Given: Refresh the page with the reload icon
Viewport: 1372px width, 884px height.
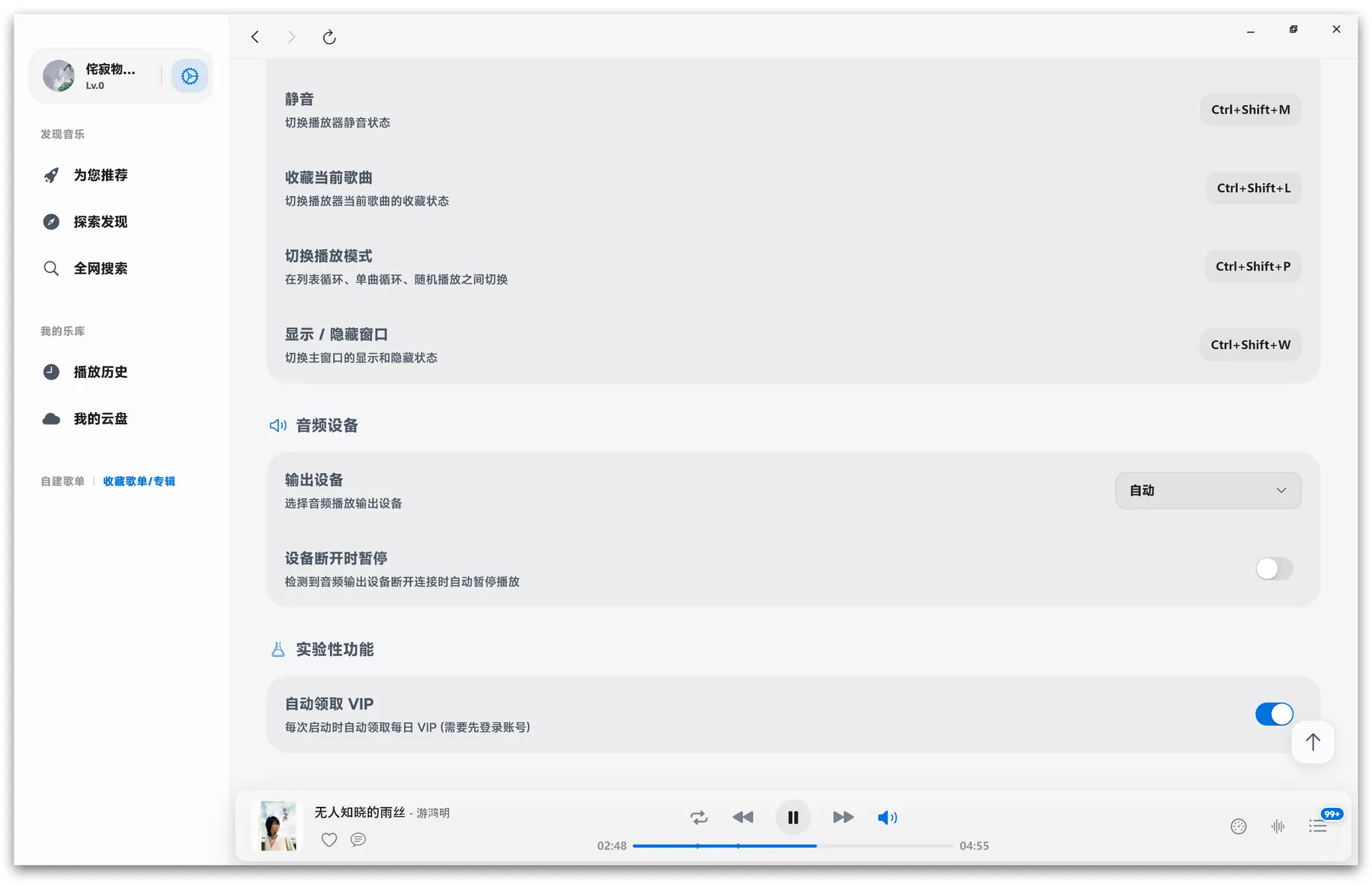Looking at the screenshot, I should (329, 37).
